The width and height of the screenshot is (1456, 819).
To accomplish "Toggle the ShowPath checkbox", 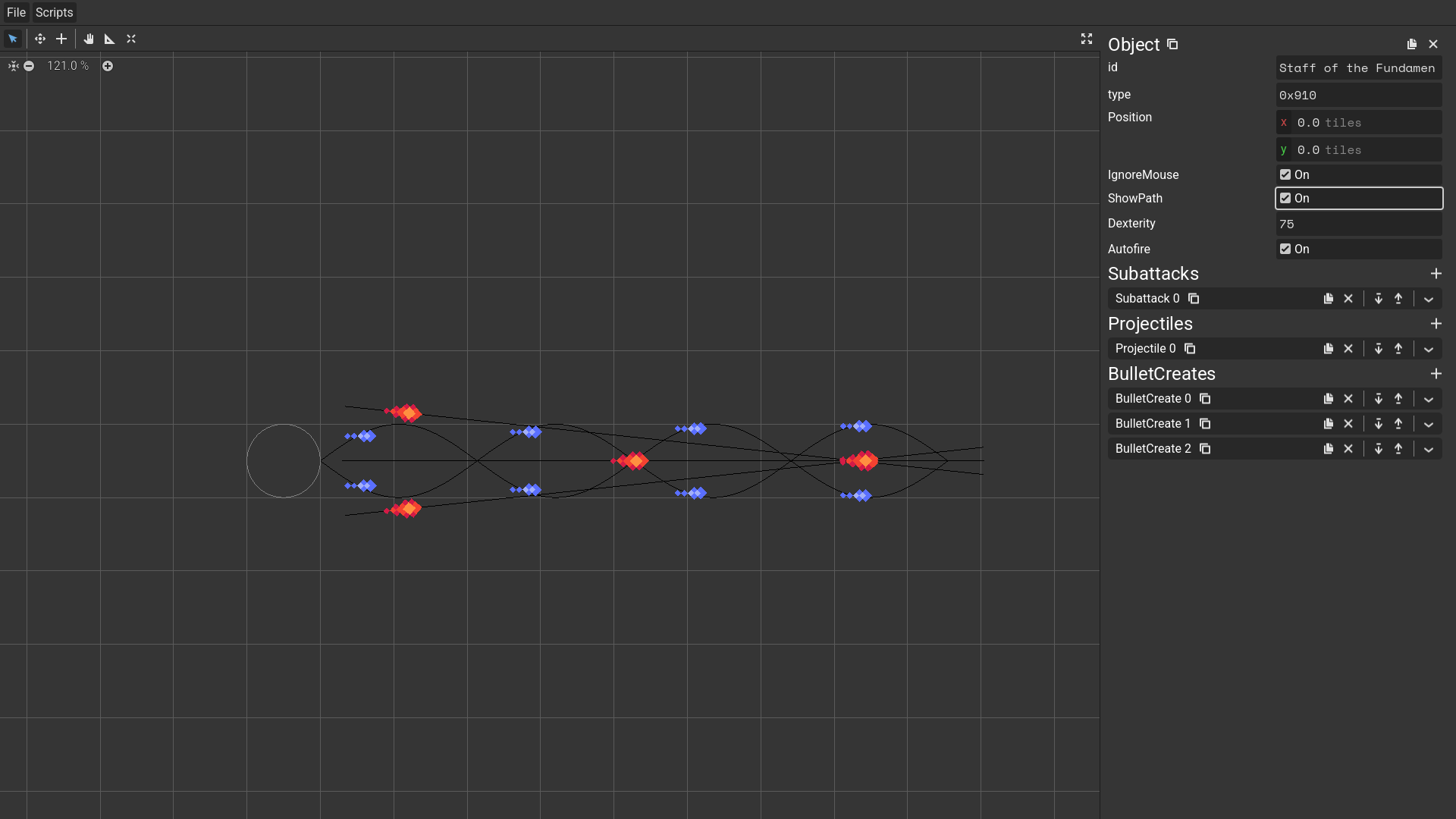I will tap(1285, 198).
